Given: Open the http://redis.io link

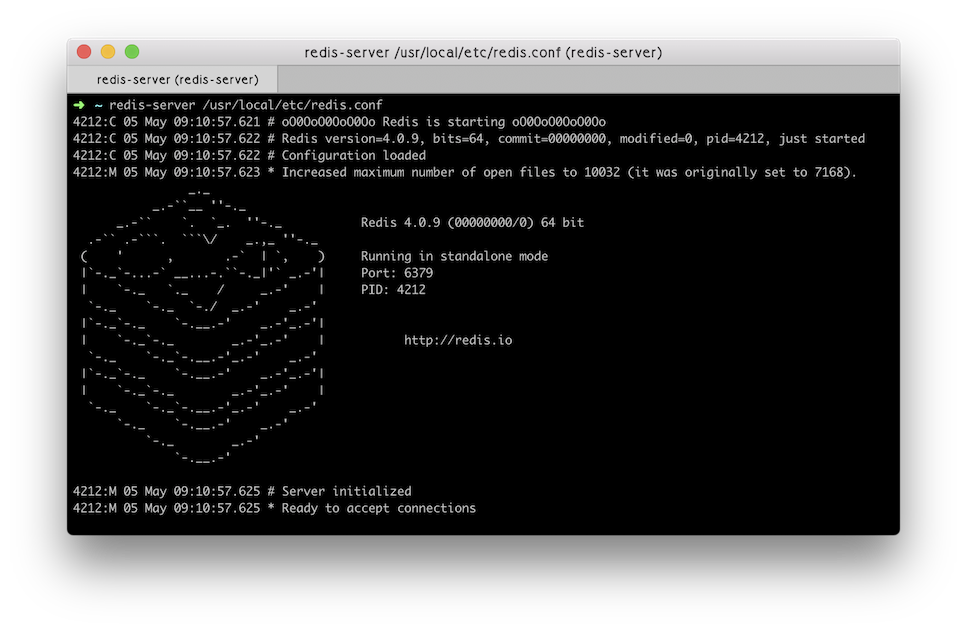Looking at the screenshot, I should [x=458, y=340].
